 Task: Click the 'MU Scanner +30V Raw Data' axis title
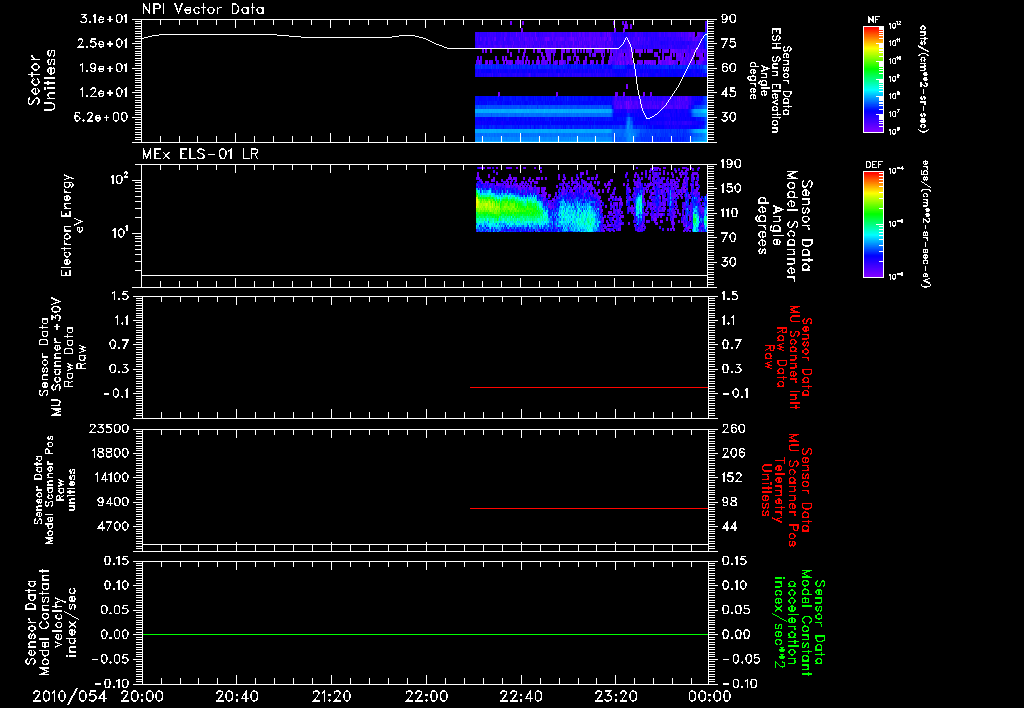[61, 357]
